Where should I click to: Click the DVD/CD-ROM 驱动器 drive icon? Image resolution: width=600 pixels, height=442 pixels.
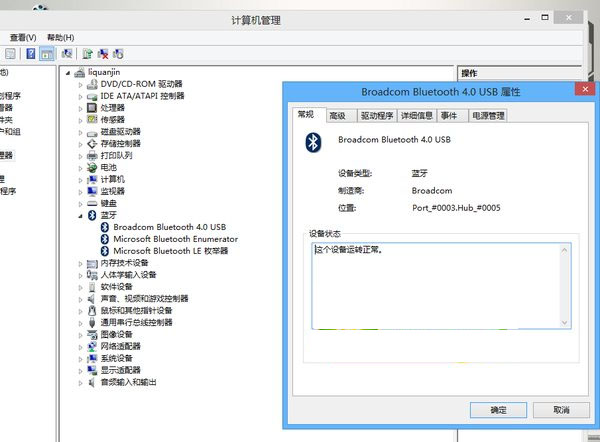(x=93, y=84)
